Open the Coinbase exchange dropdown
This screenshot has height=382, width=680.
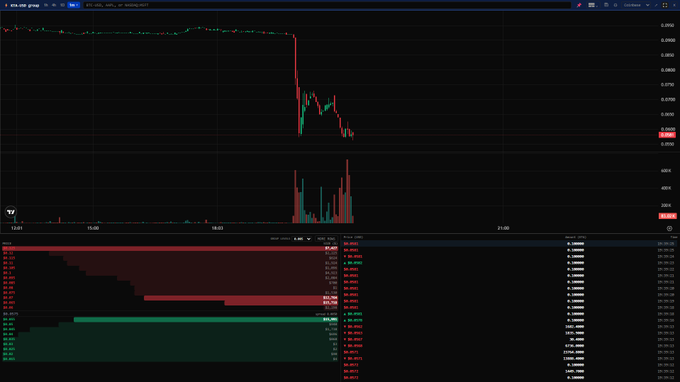click(x=637, y=5)
